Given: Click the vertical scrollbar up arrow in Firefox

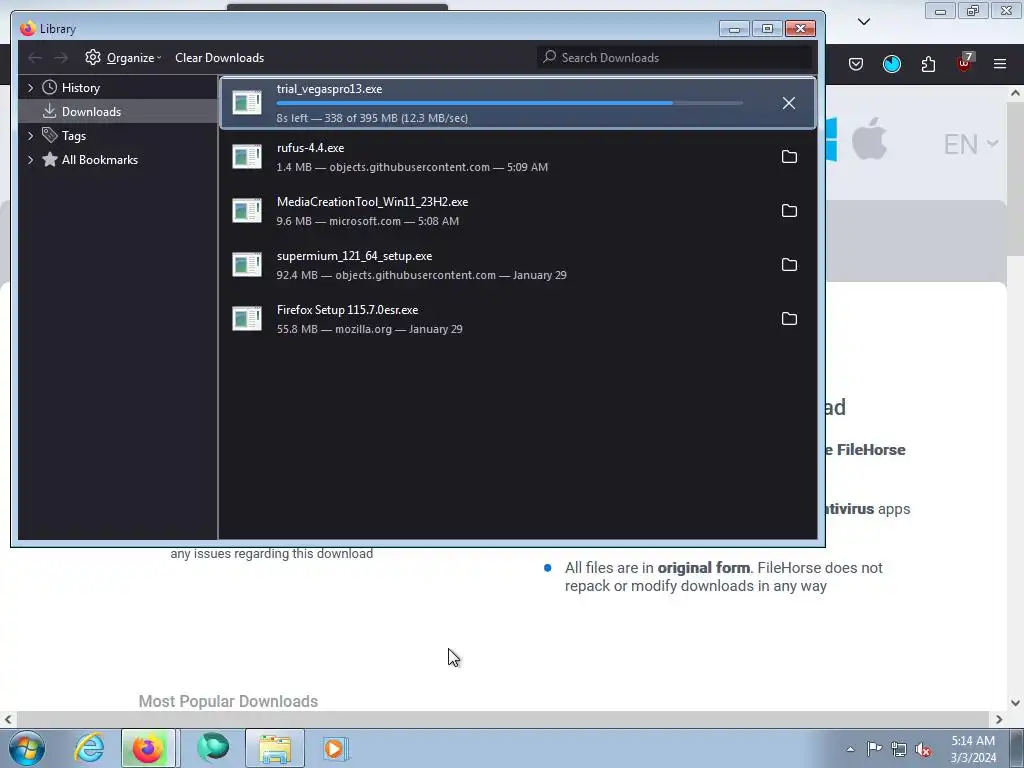Looking at the screenshot, I should (x=1015, y=93).
